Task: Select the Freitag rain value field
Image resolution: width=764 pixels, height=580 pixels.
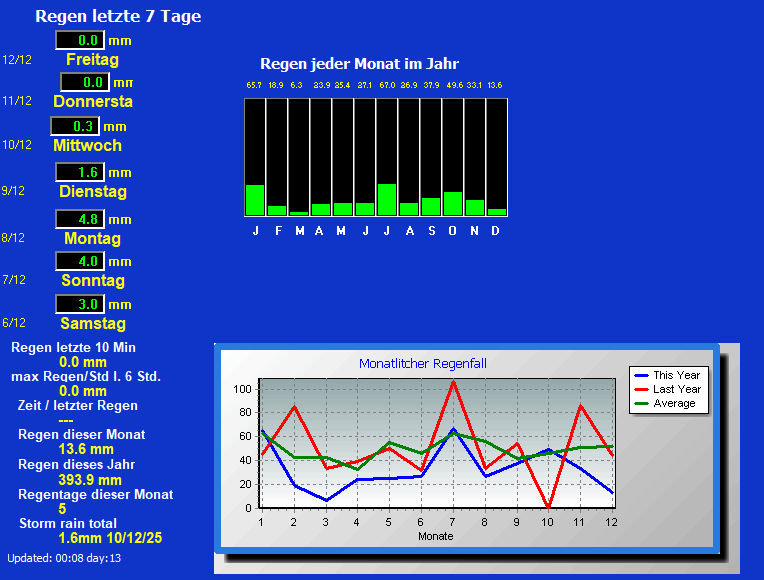Action: pyautogui.click(x=79, y=40)
